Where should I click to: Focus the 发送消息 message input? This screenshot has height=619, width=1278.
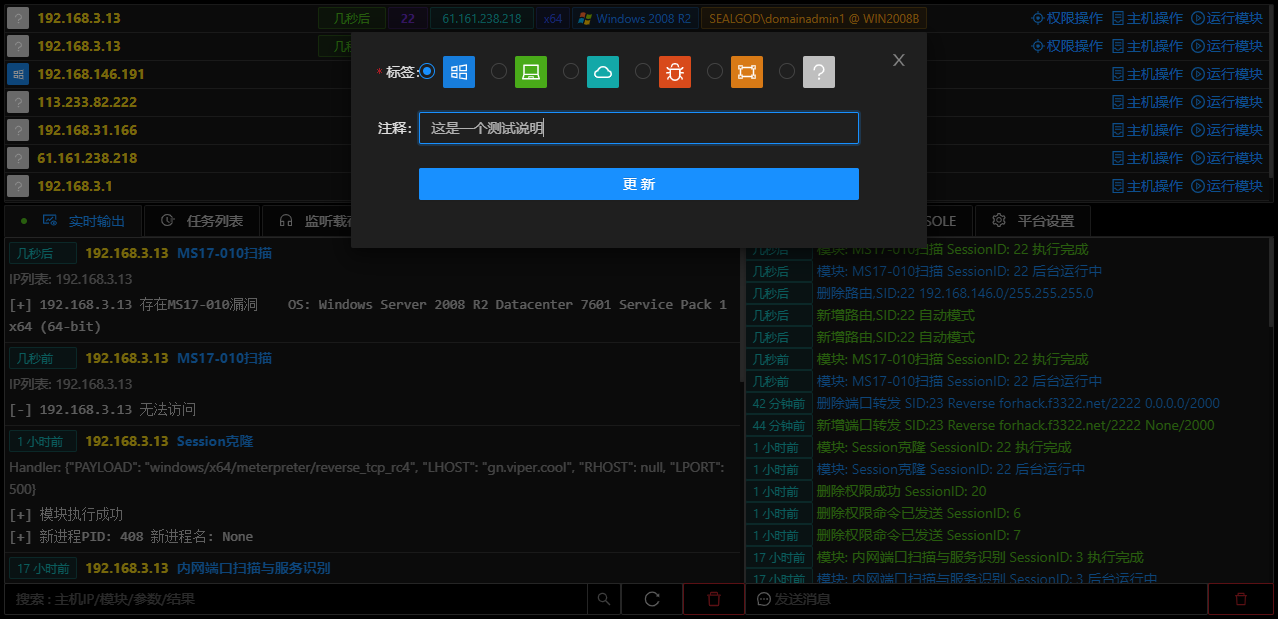(977, 599)
